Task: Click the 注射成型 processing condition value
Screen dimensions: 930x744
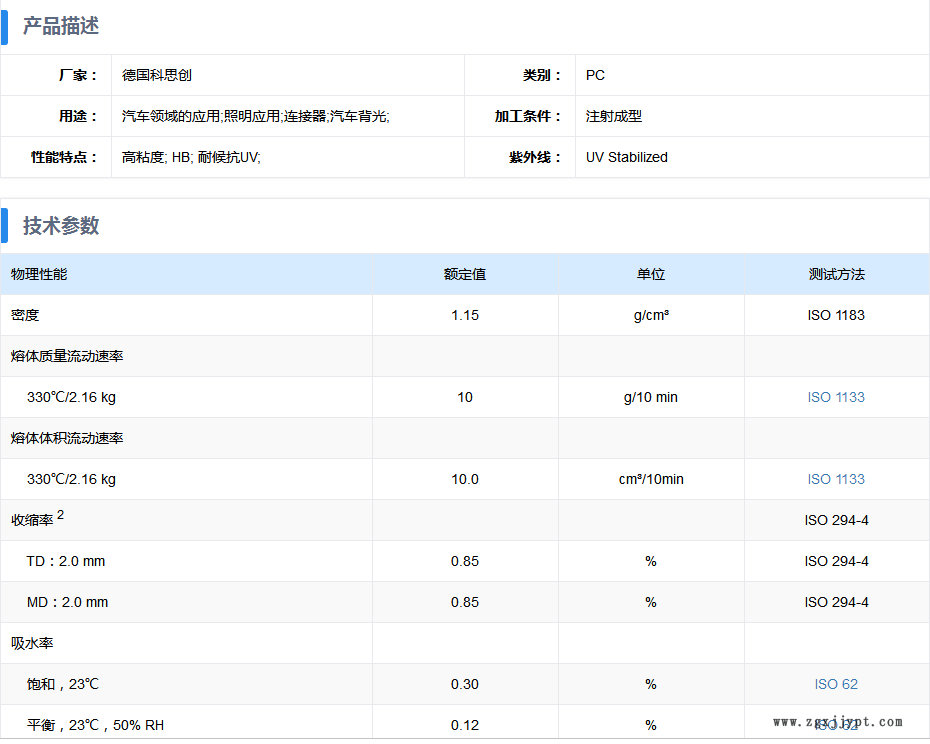Action: [614, 116]
